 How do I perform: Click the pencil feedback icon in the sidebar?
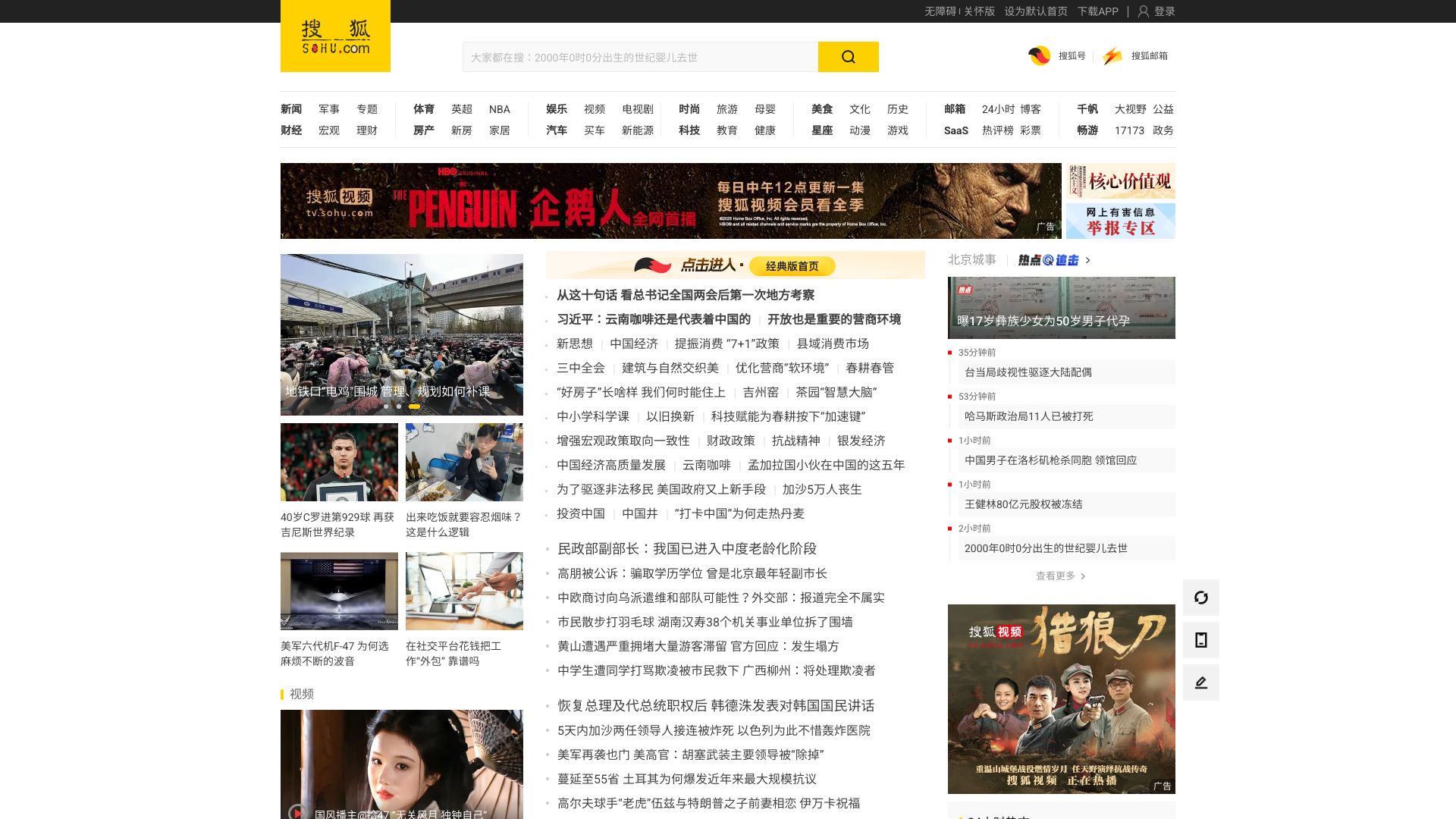tap(1200, 682)
